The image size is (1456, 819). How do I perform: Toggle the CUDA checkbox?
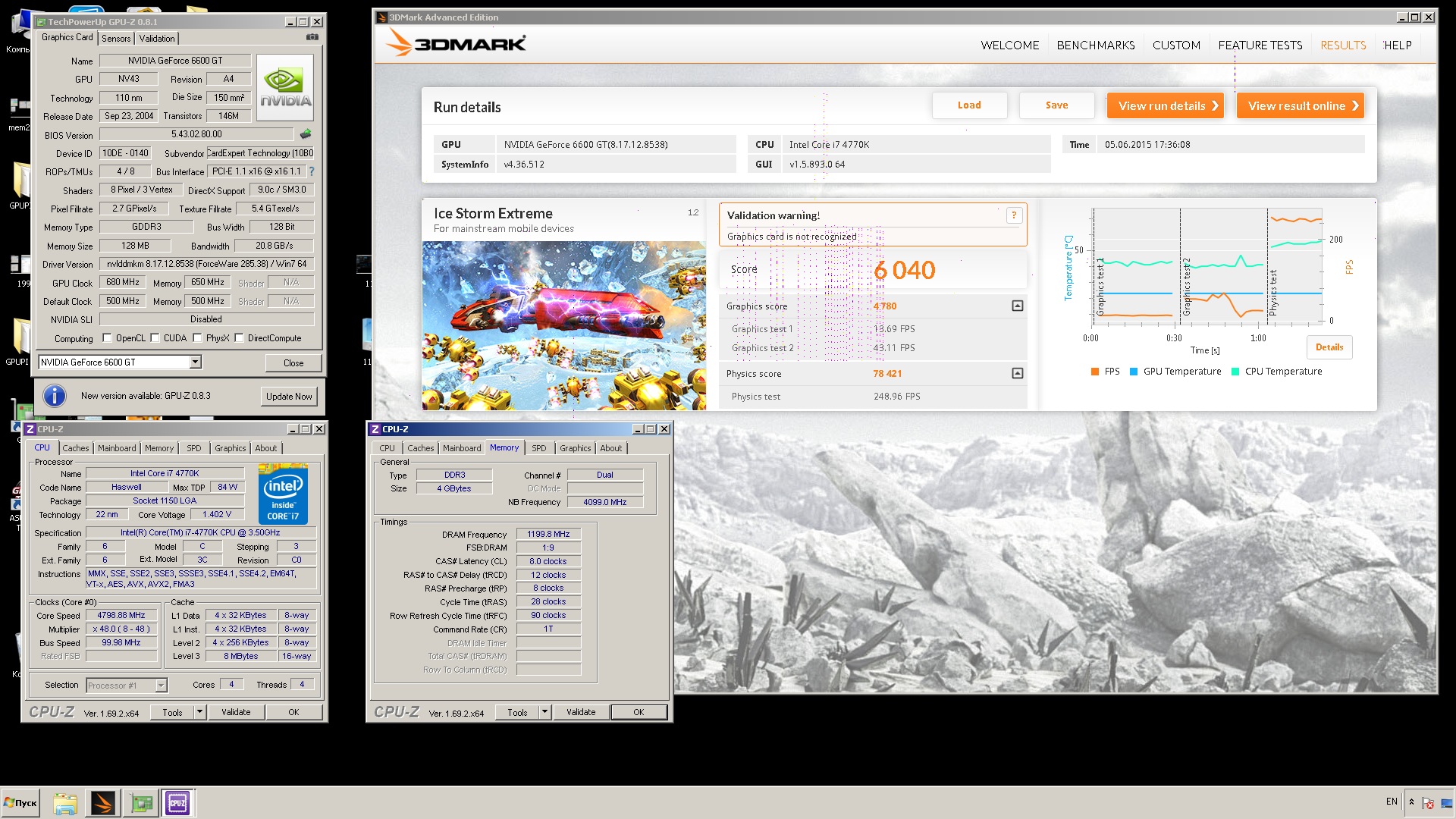pos(155,338)
